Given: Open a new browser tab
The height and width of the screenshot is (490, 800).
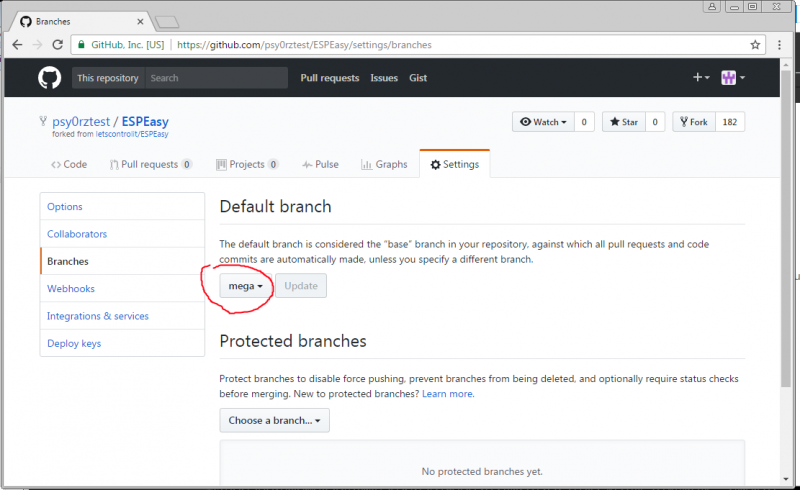Looking at the screenshot, I should [x=167, y=21].
